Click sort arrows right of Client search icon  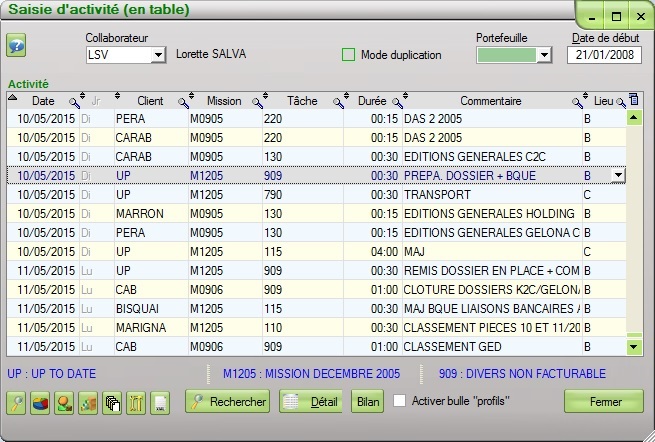pyautogui.click(x=191, y=96)
